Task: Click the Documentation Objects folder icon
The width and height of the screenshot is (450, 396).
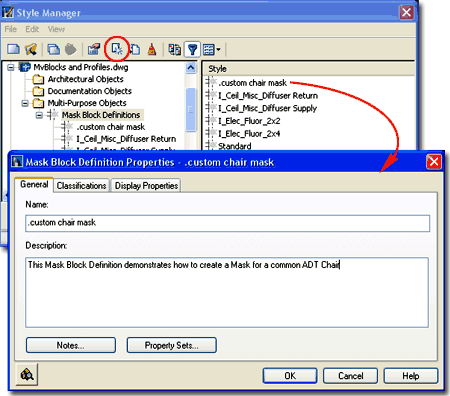Action: (38, 91)
